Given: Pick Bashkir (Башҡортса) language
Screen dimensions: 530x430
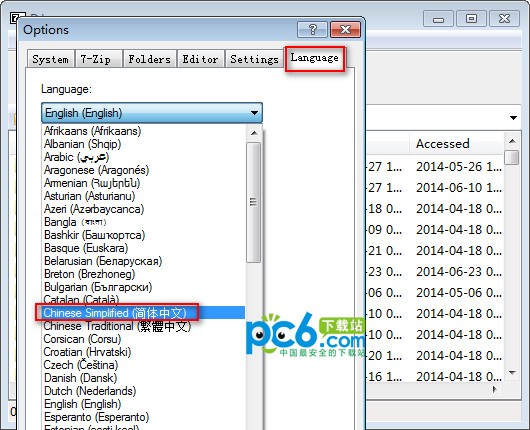Looking at the screenshot, I should (144, 235).
